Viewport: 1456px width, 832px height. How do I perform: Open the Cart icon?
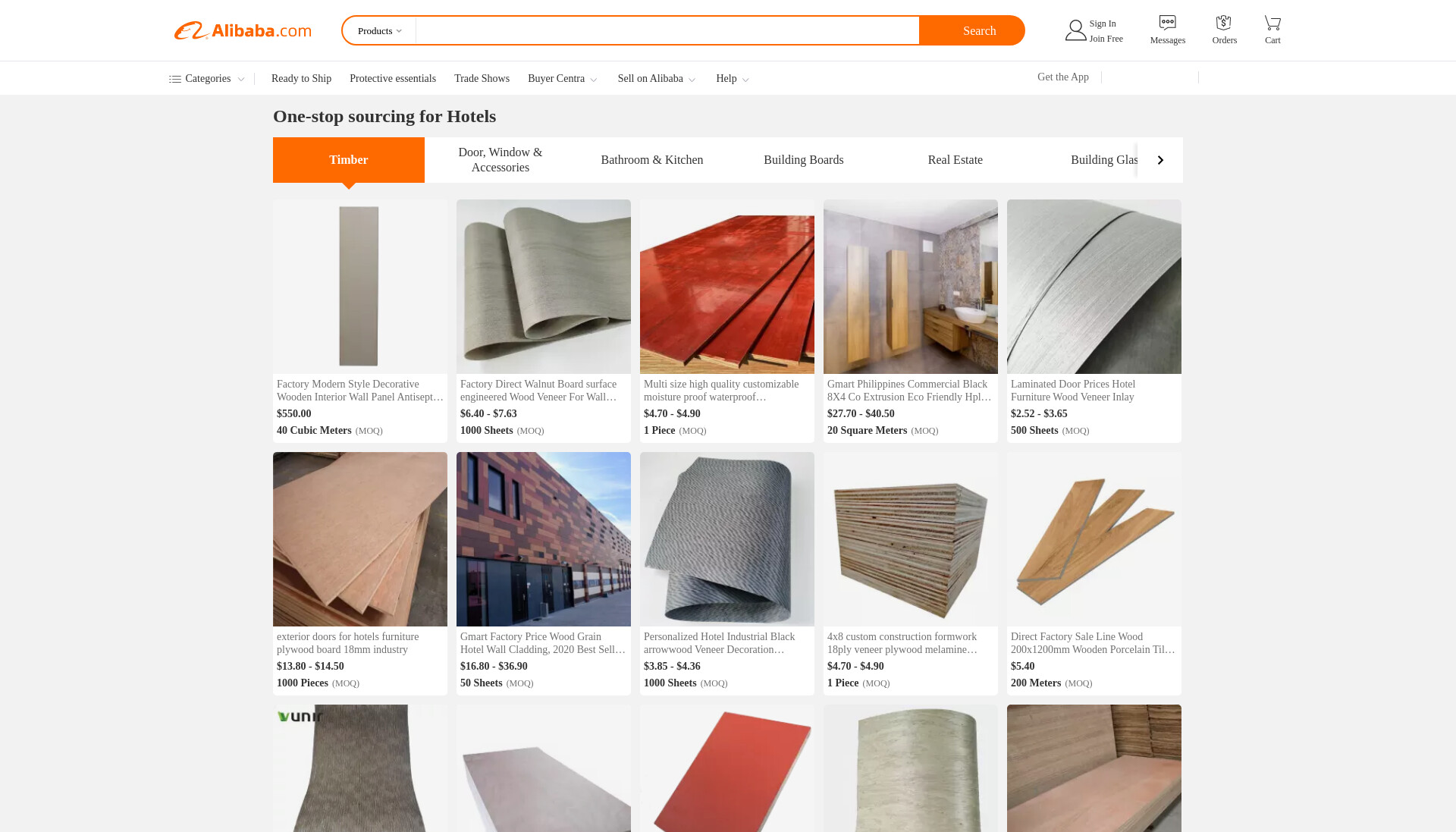coord(1272,23)
